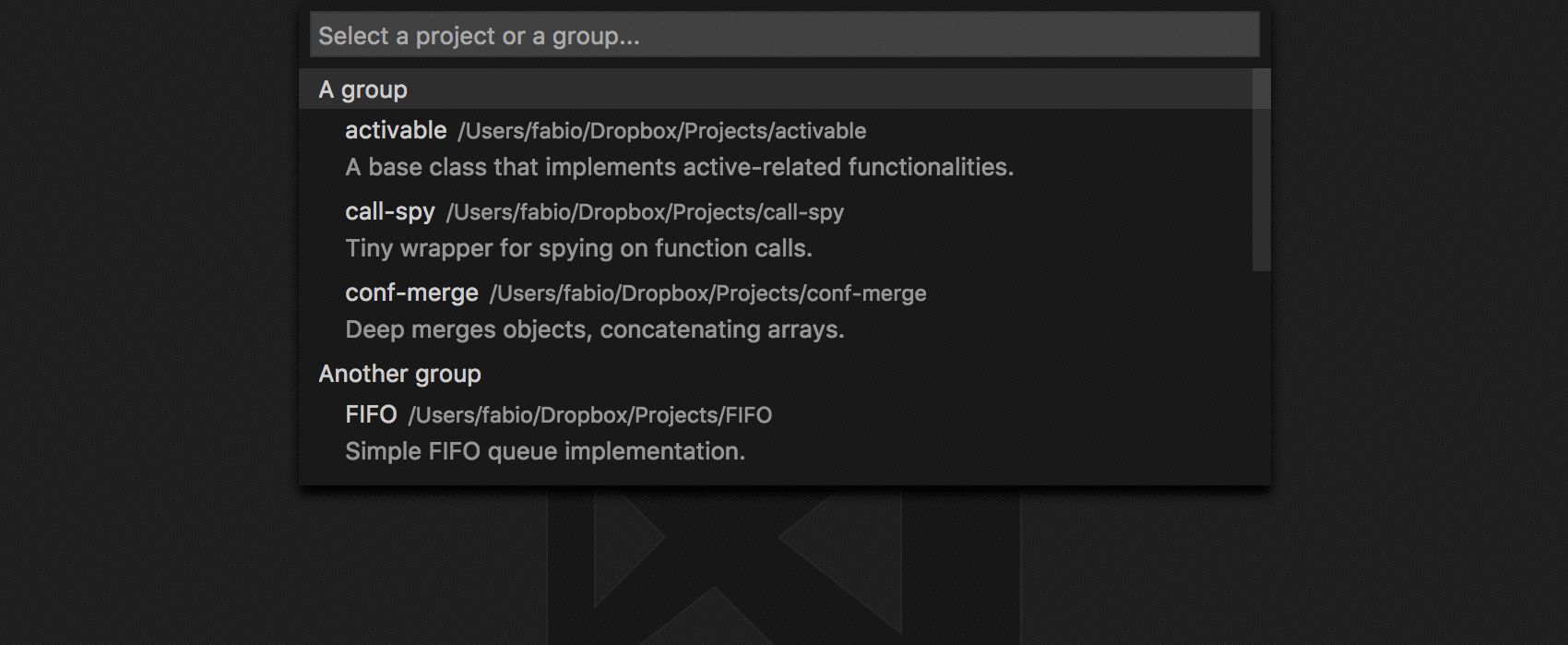Click the 'Simple FIFO queue implementation' description
This screenshot has height=645, width=1568.
(x=545, y=451)
